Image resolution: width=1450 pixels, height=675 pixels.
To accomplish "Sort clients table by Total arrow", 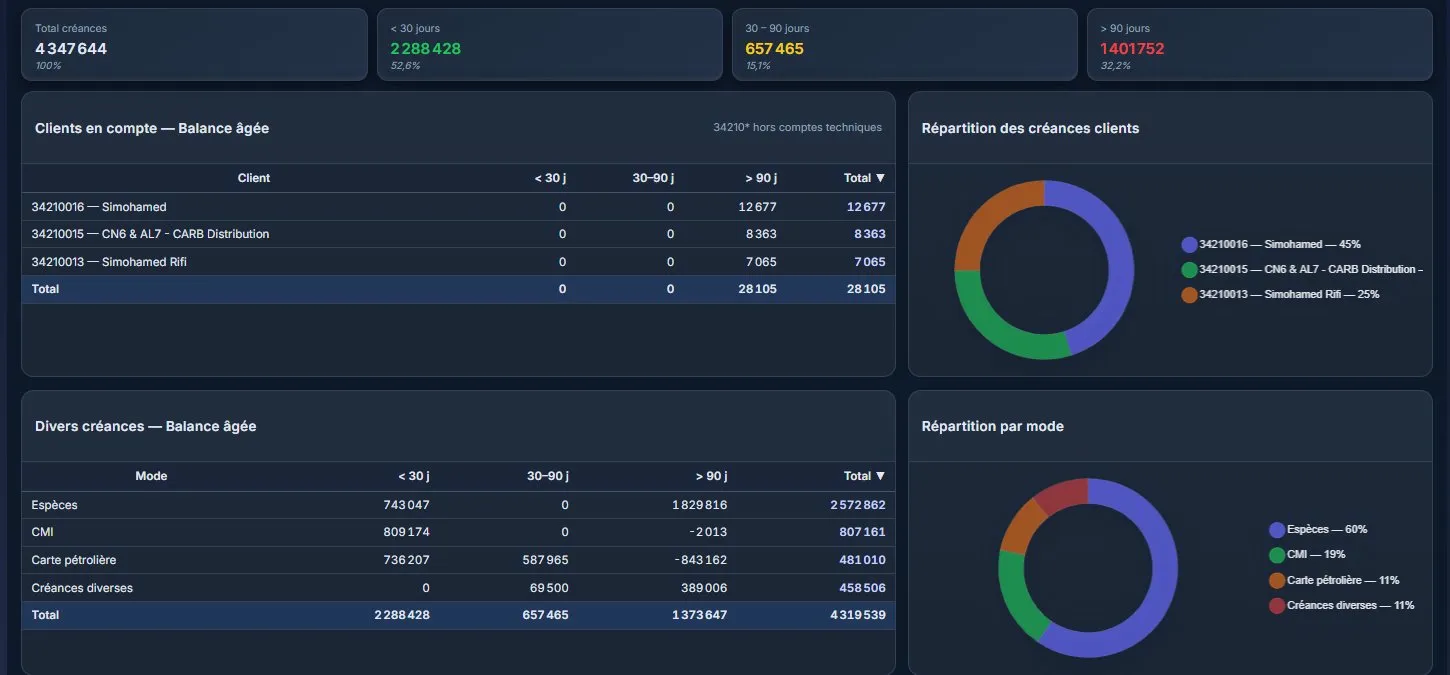I will click(x=880, y=178).
